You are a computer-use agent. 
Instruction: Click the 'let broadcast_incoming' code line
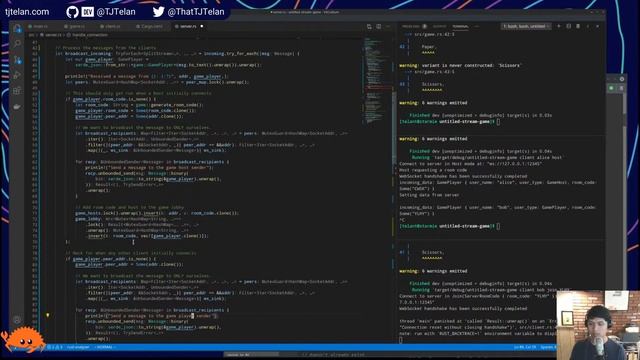pos(177,53)
